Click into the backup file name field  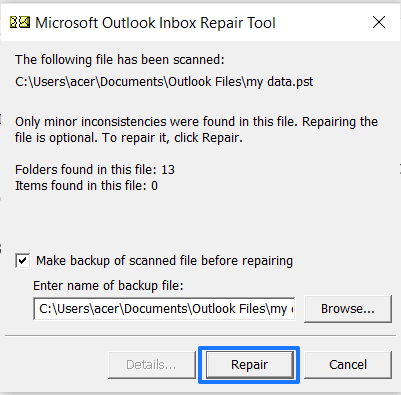point(164,309)
